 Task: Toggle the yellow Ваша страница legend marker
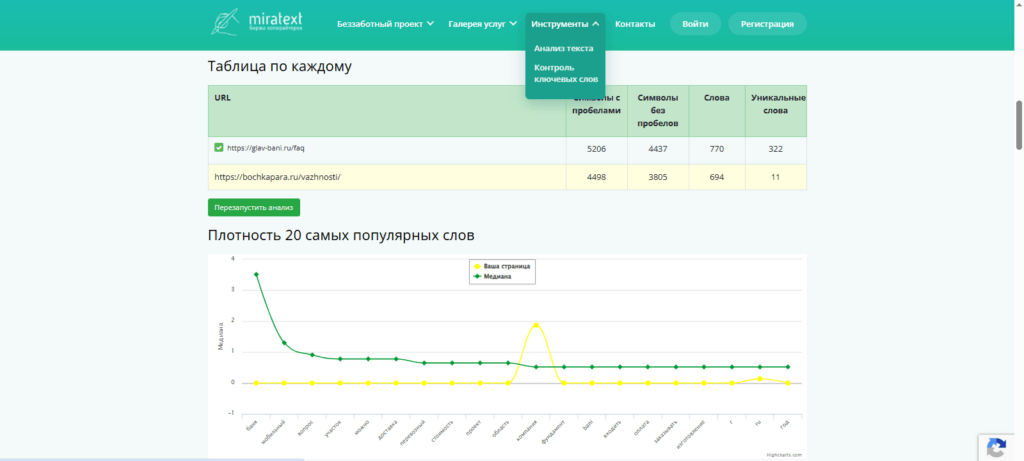click(476, 266)
